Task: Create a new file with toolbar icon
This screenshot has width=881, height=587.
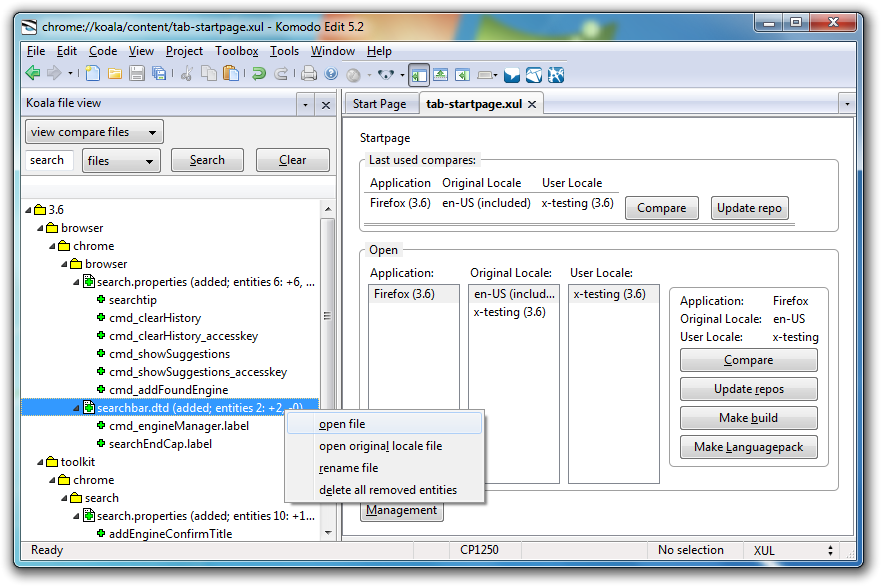Action: click(x=93, y=74)
